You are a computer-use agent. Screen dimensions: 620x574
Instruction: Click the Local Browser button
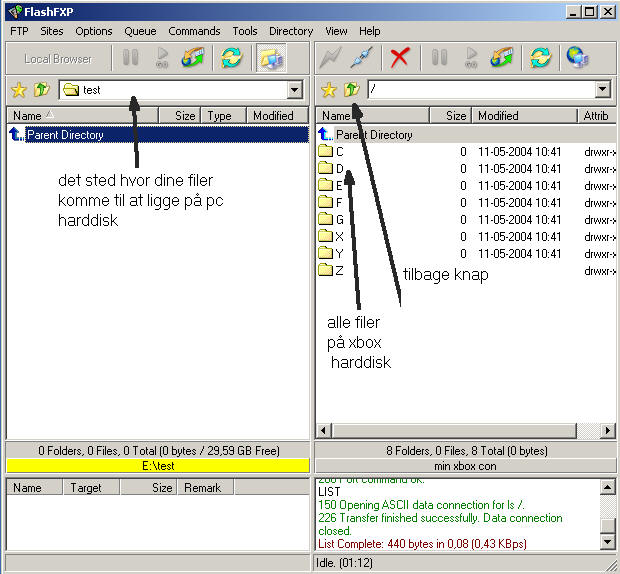pyautogui.click(x=58, y=59)
